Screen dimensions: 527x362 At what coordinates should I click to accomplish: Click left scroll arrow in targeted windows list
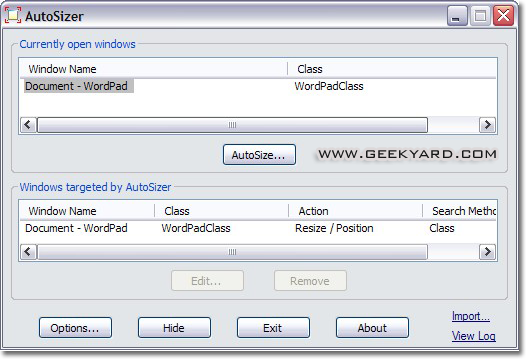(28, 252)
